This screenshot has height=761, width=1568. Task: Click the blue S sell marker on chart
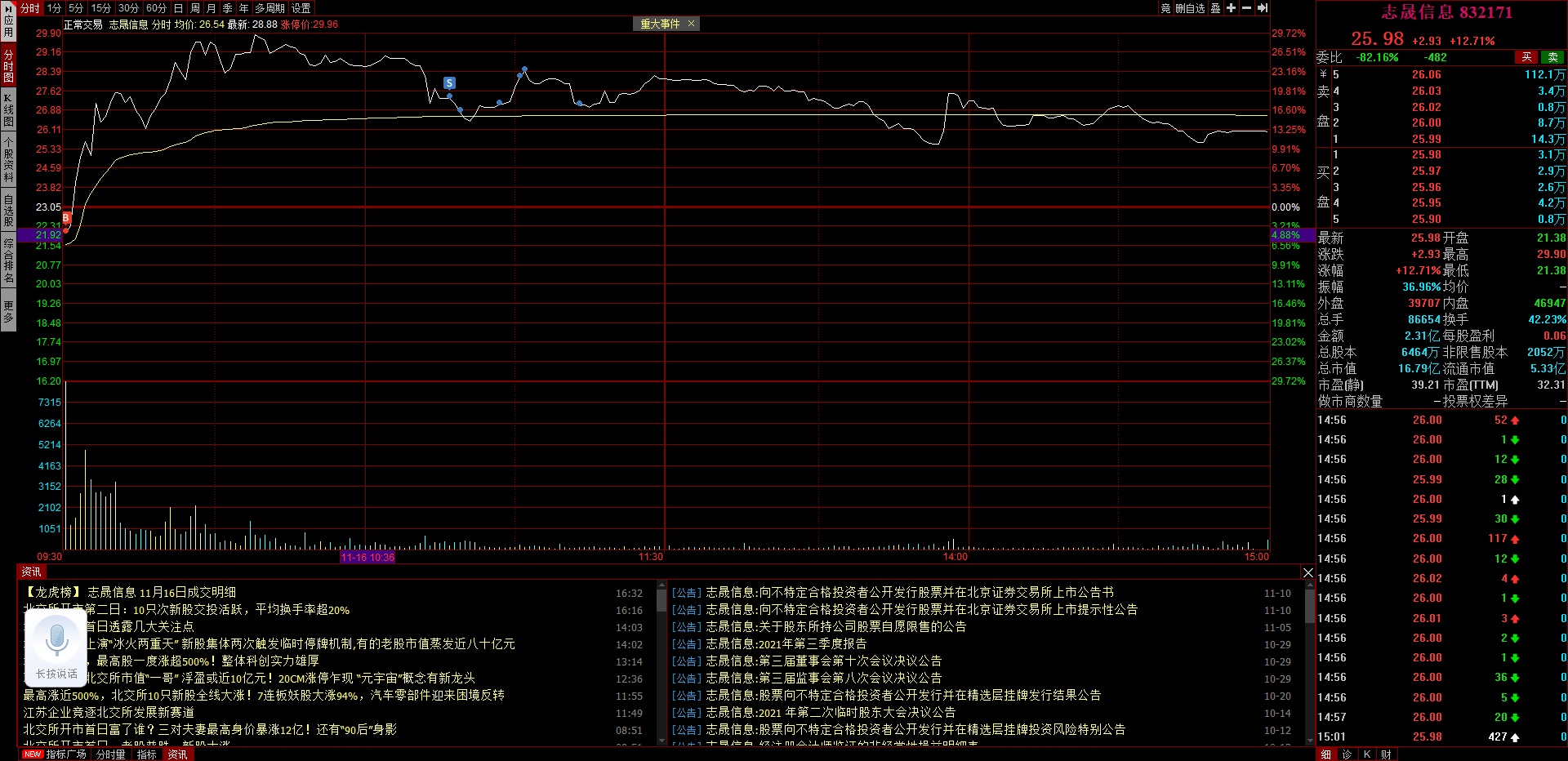point(449,82)
